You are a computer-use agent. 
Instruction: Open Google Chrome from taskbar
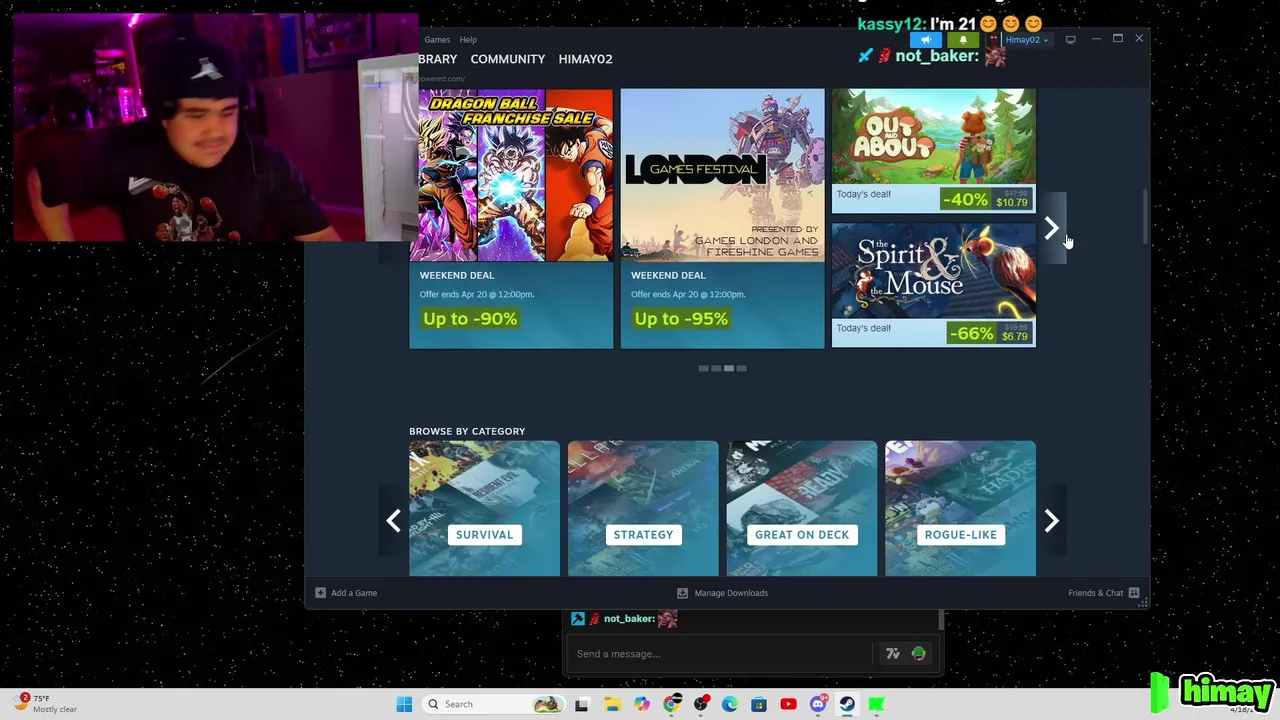click(671, 704)
